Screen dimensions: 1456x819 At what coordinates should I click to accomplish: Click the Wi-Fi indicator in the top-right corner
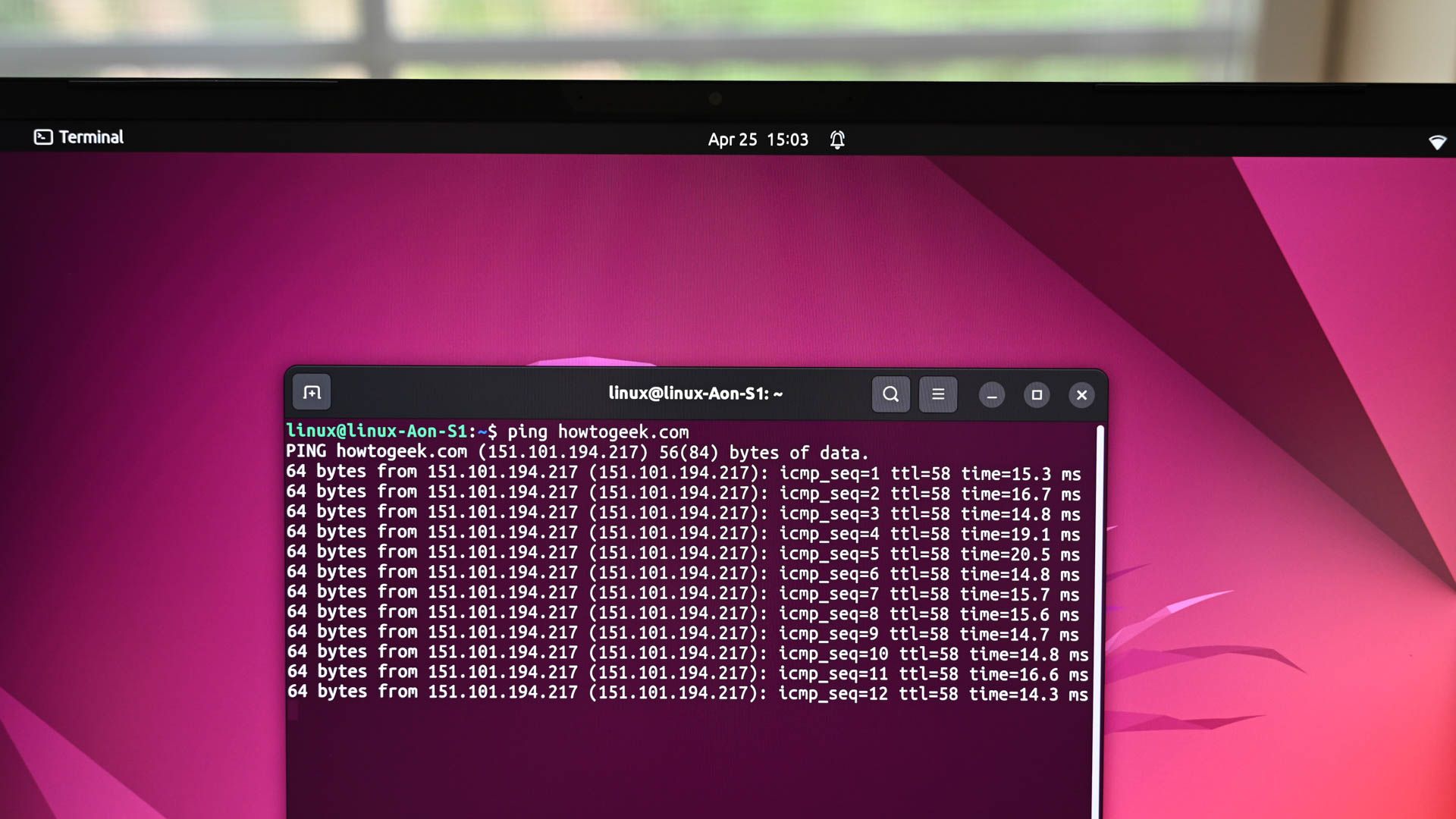point(1439,141)
